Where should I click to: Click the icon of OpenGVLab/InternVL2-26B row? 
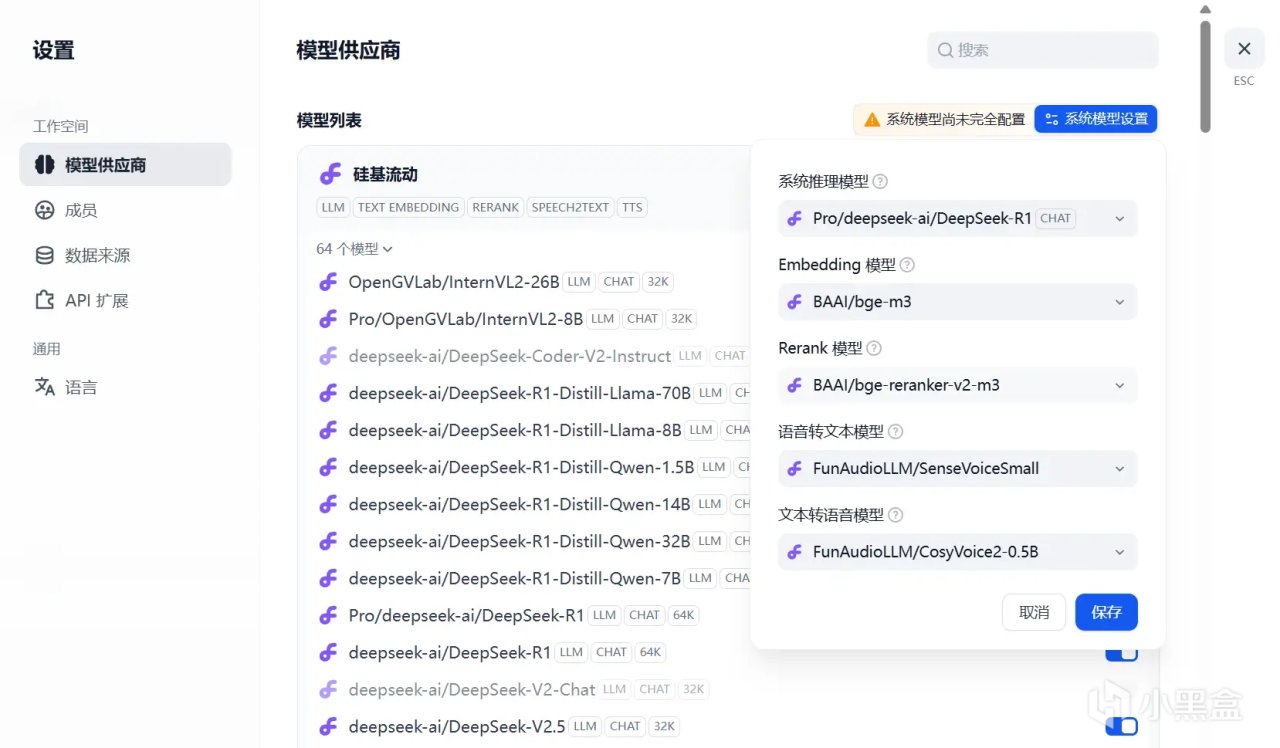[x=328, y=282]
